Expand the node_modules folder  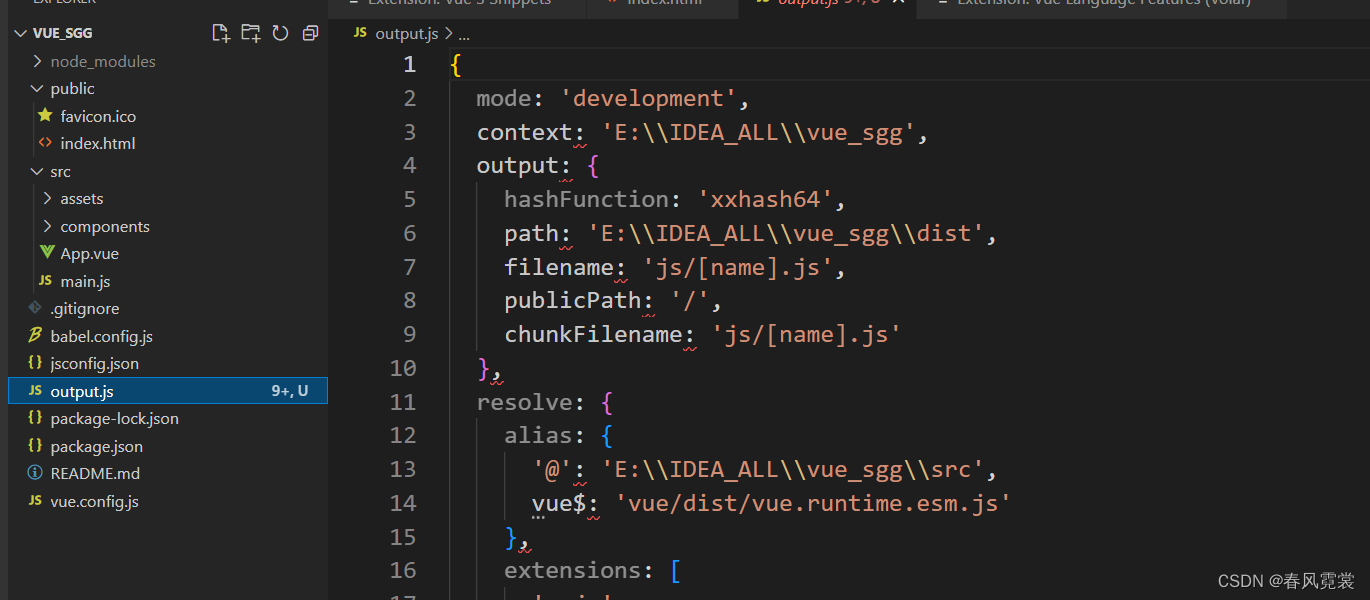tap(38, 61)
